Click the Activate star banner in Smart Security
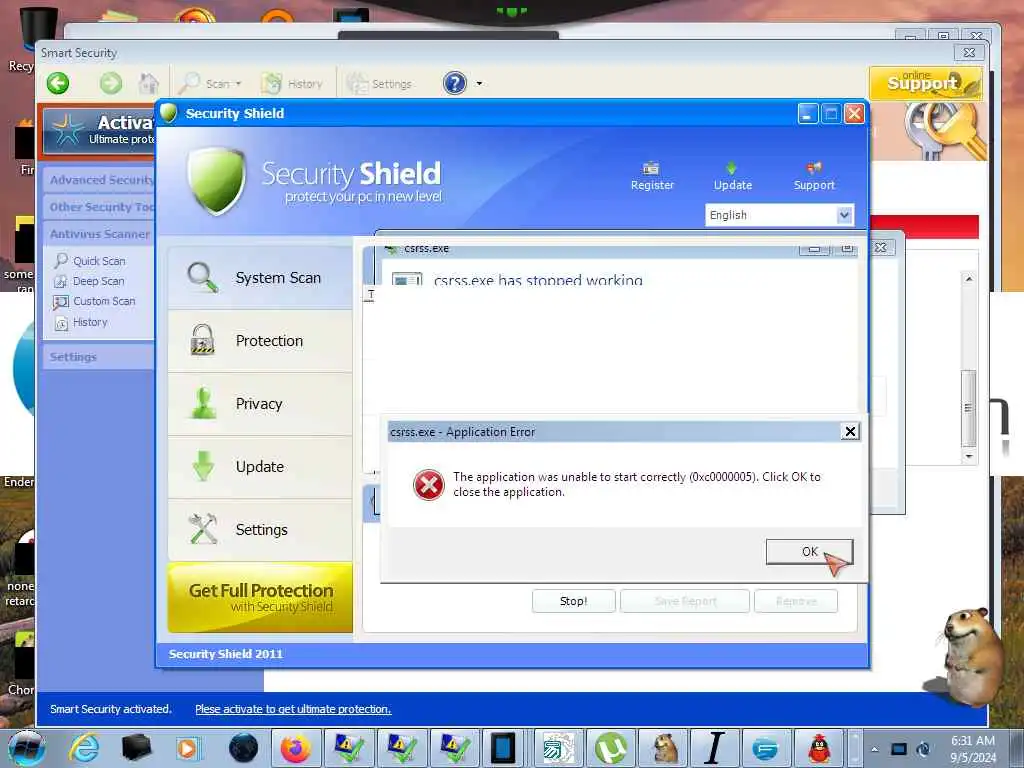The height and width of the screenshot is (768, 1024). [x=99, y=130]
